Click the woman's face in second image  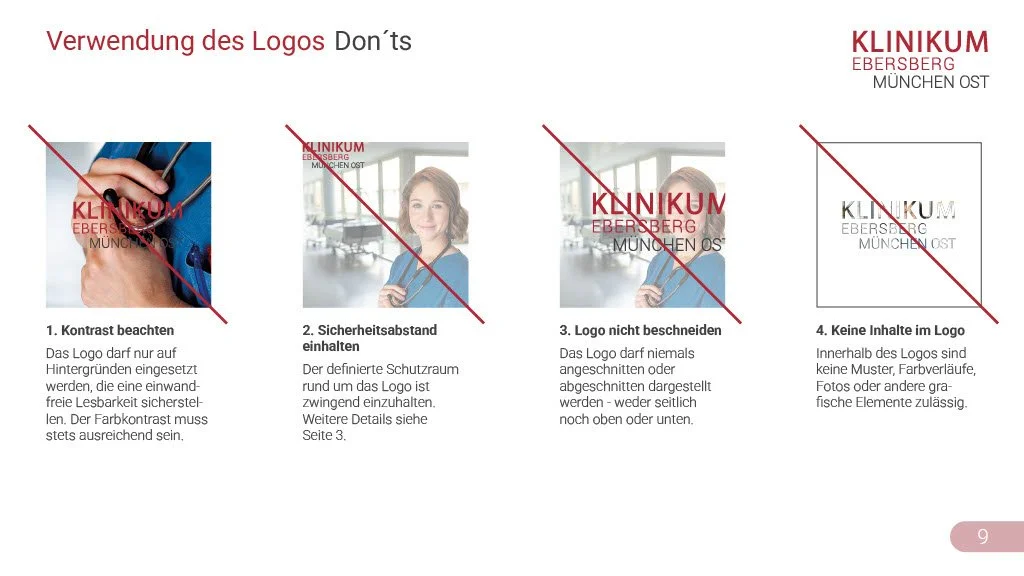[432, 209]
